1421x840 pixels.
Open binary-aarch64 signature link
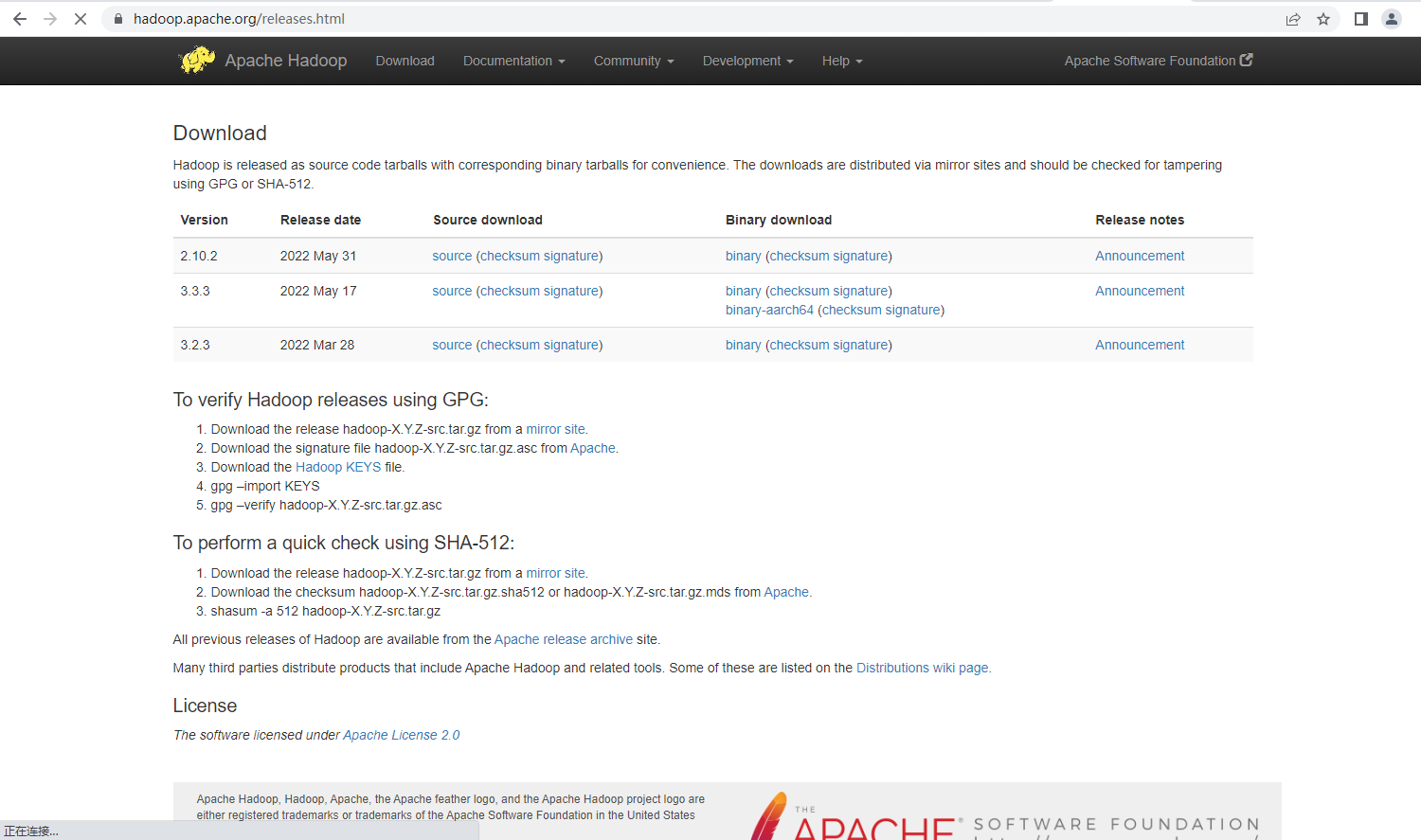912,310
